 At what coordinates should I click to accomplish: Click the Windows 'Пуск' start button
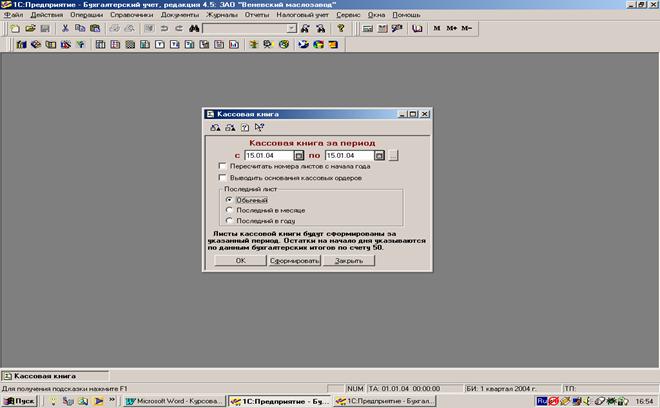point(20,400)
